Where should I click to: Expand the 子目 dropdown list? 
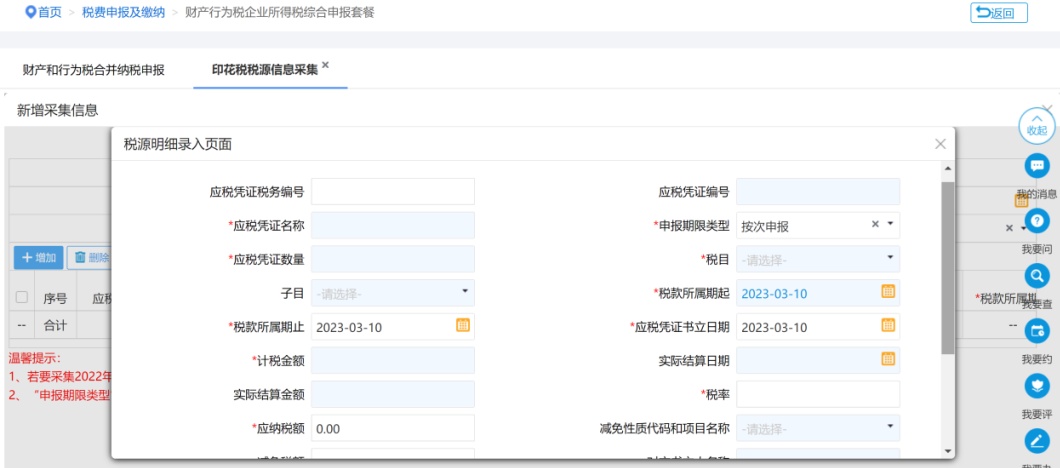(464, 292)
